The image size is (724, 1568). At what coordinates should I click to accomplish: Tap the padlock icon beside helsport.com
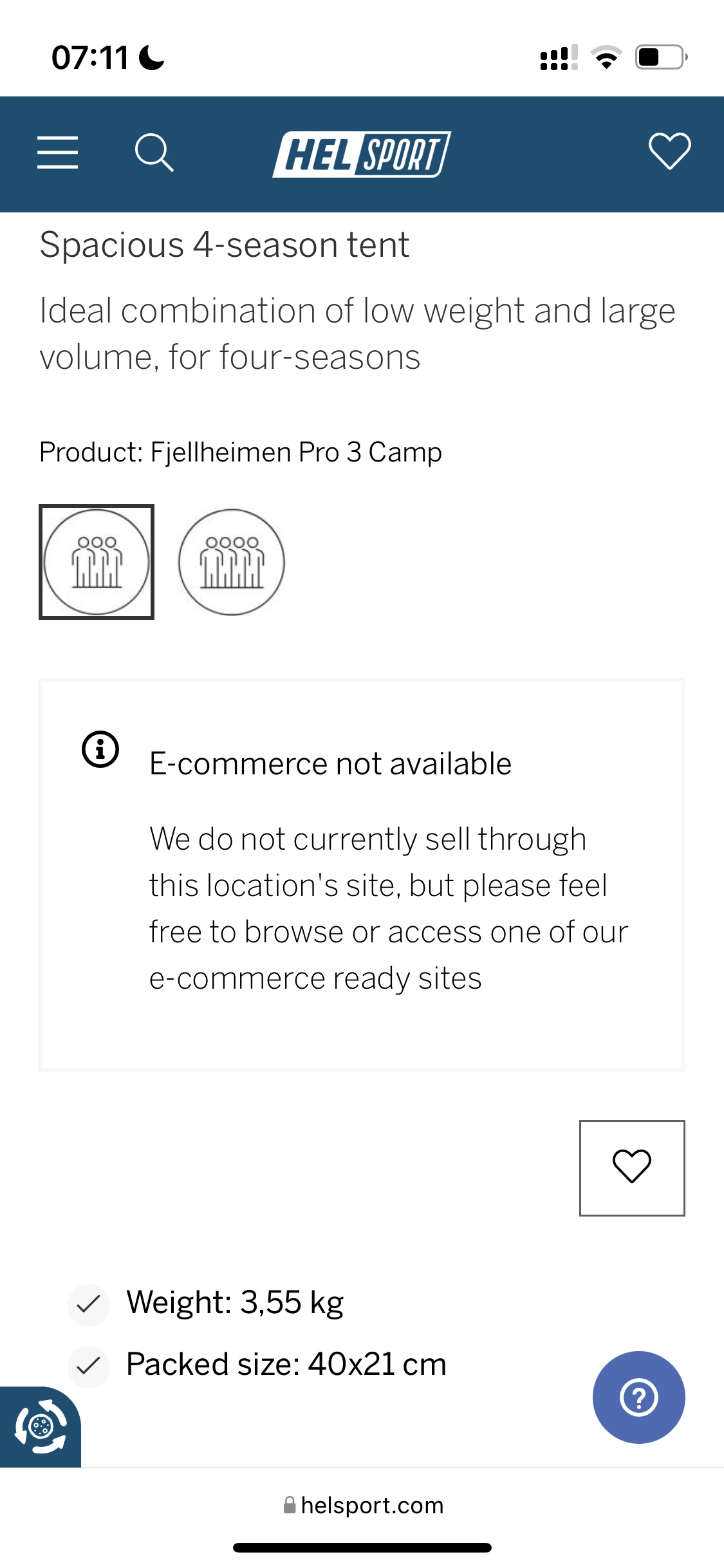(290, 1505)
